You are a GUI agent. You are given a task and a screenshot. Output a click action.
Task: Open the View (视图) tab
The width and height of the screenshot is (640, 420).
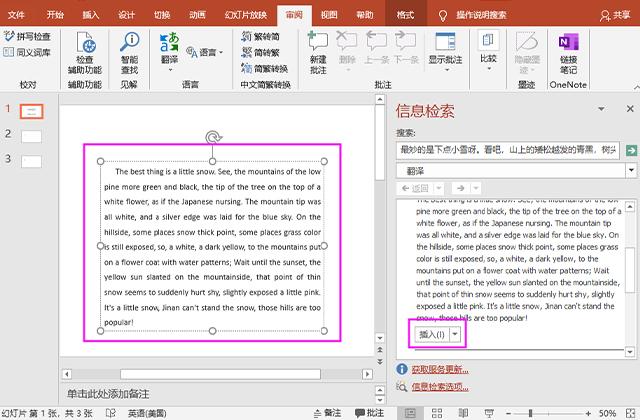[x=329, y=15]
